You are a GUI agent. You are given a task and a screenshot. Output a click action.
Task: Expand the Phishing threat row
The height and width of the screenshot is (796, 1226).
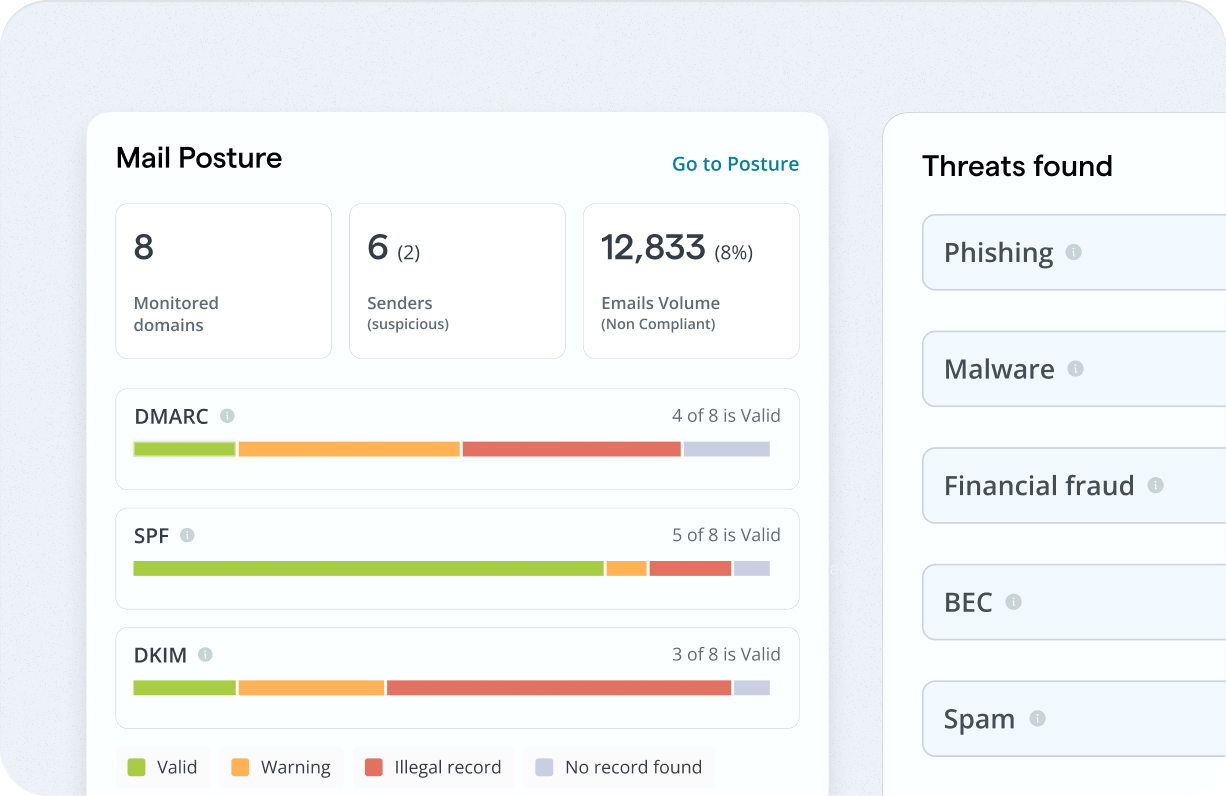(1074, 252)
